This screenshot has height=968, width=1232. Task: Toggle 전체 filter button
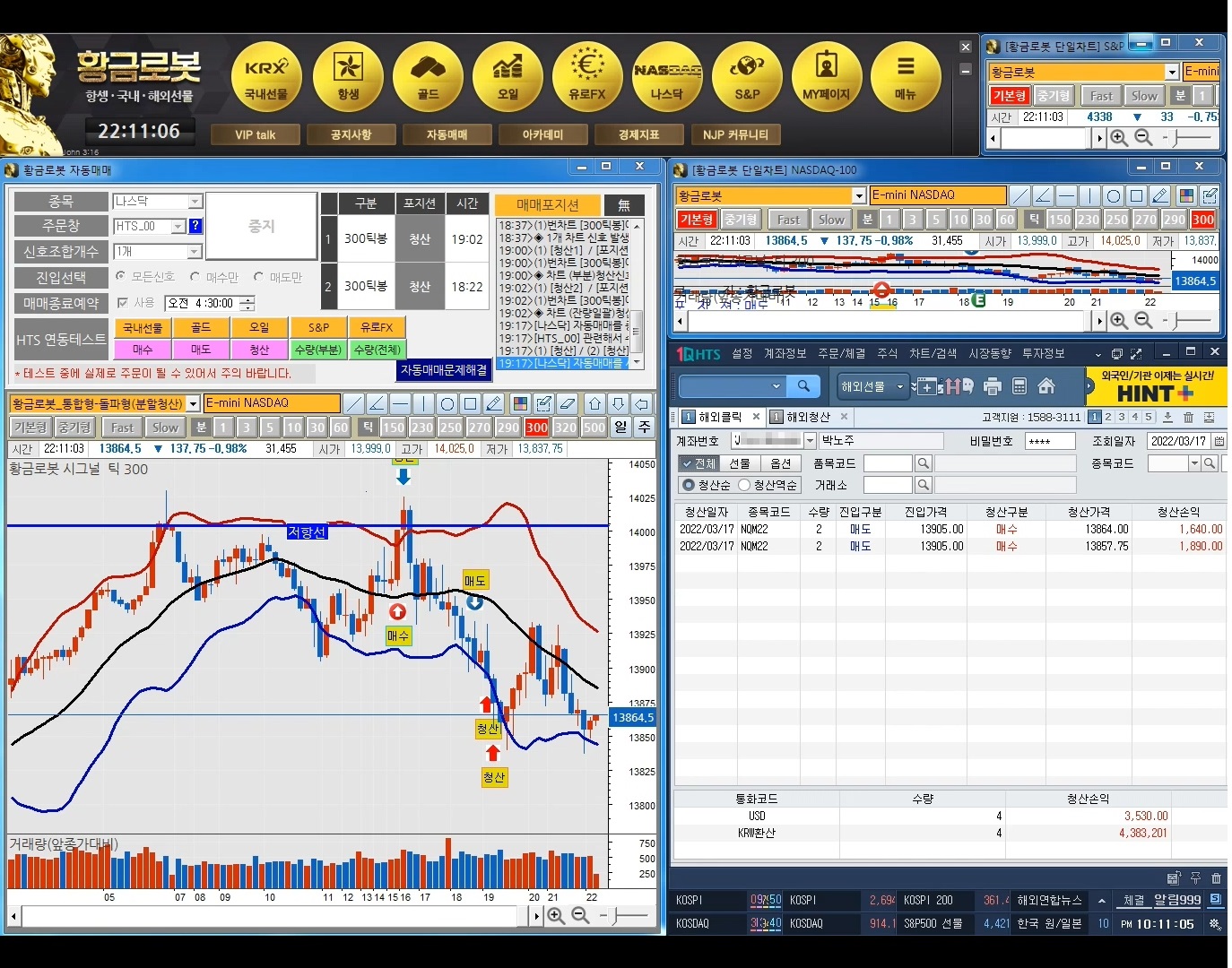[x=698, y=463]
